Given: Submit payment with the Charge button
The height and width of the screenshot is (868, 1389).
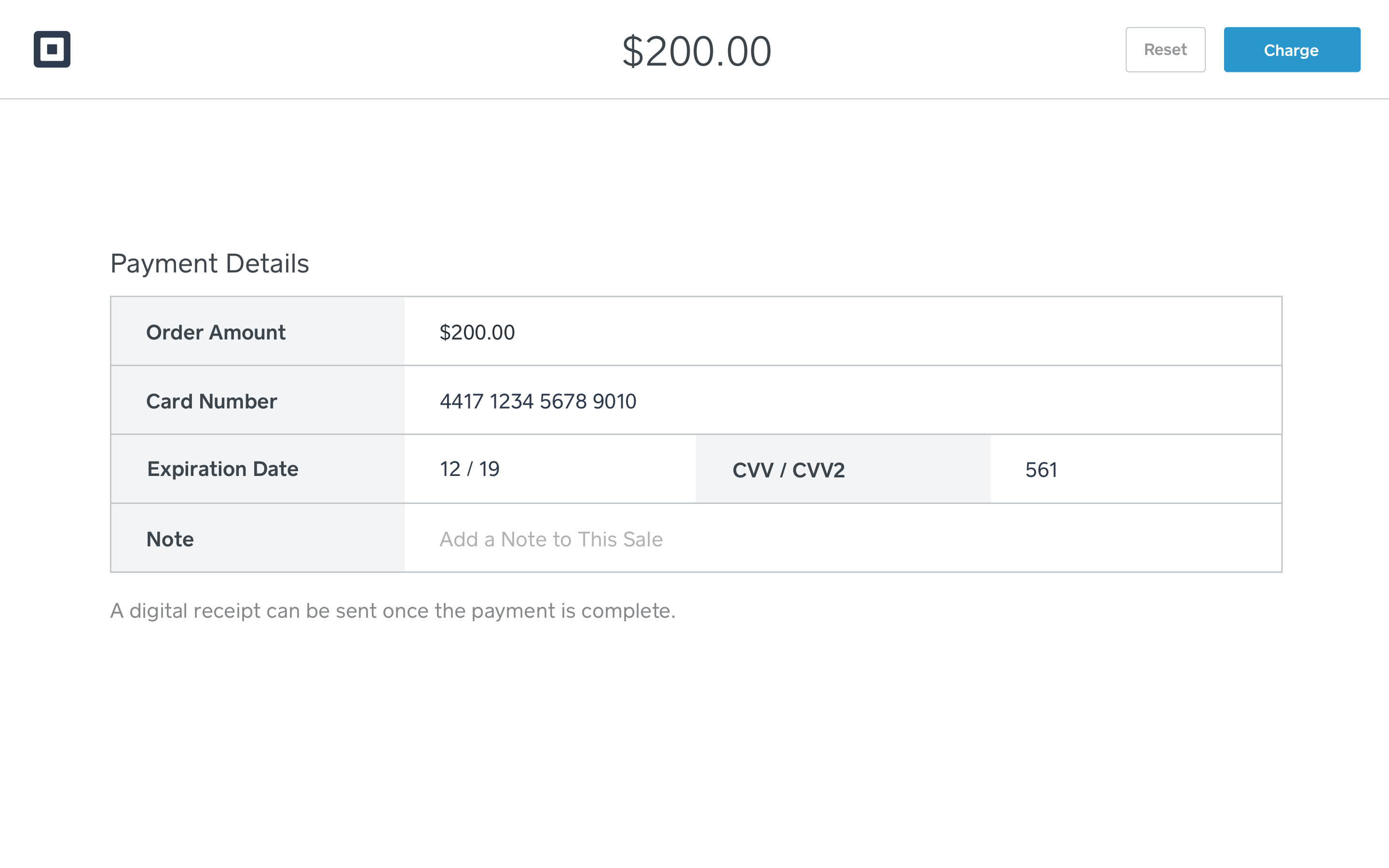Looking at the screenshot, I should click(1292, 50).
